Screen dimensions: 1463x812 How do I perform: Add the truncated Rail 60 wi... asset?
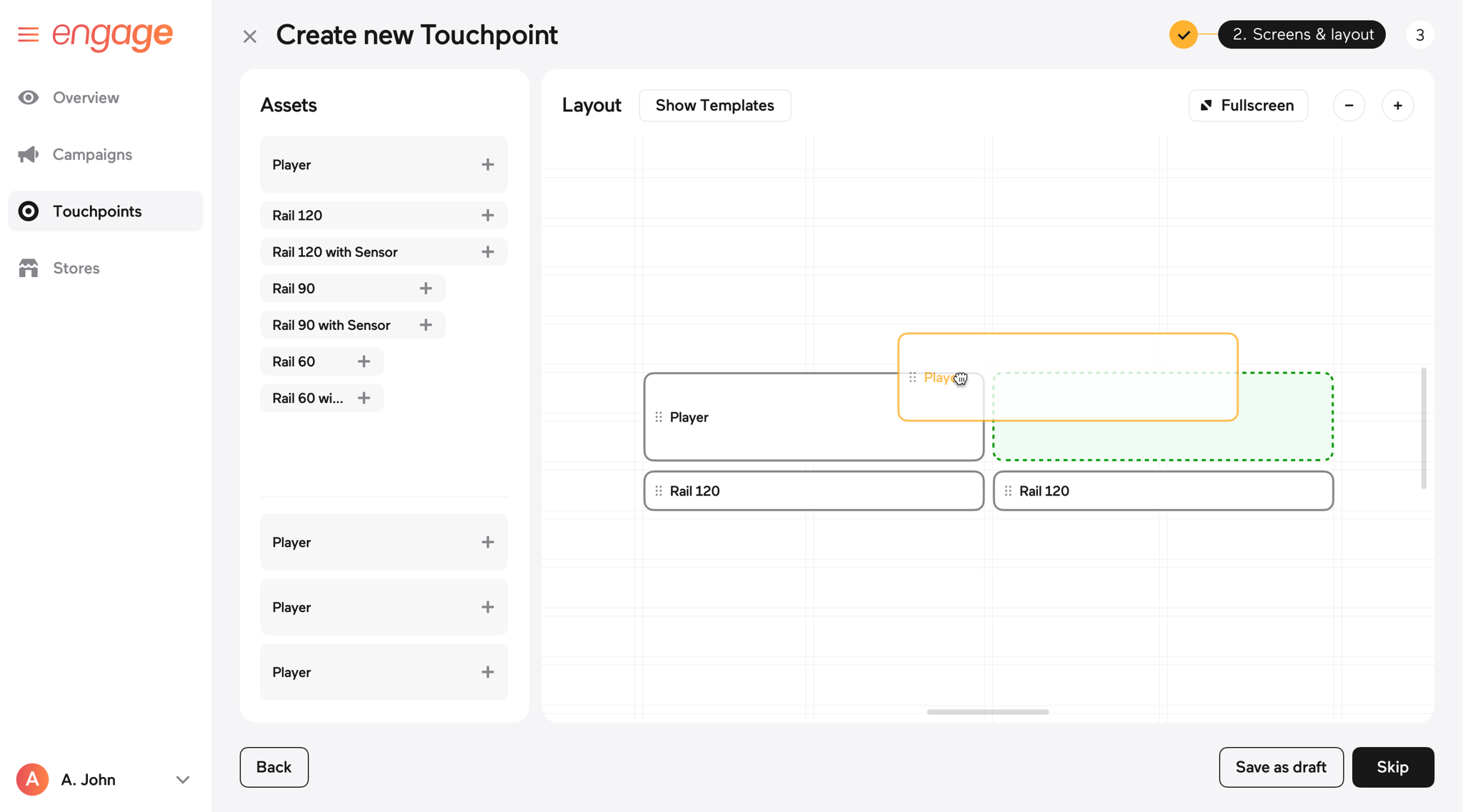point(364,398)
